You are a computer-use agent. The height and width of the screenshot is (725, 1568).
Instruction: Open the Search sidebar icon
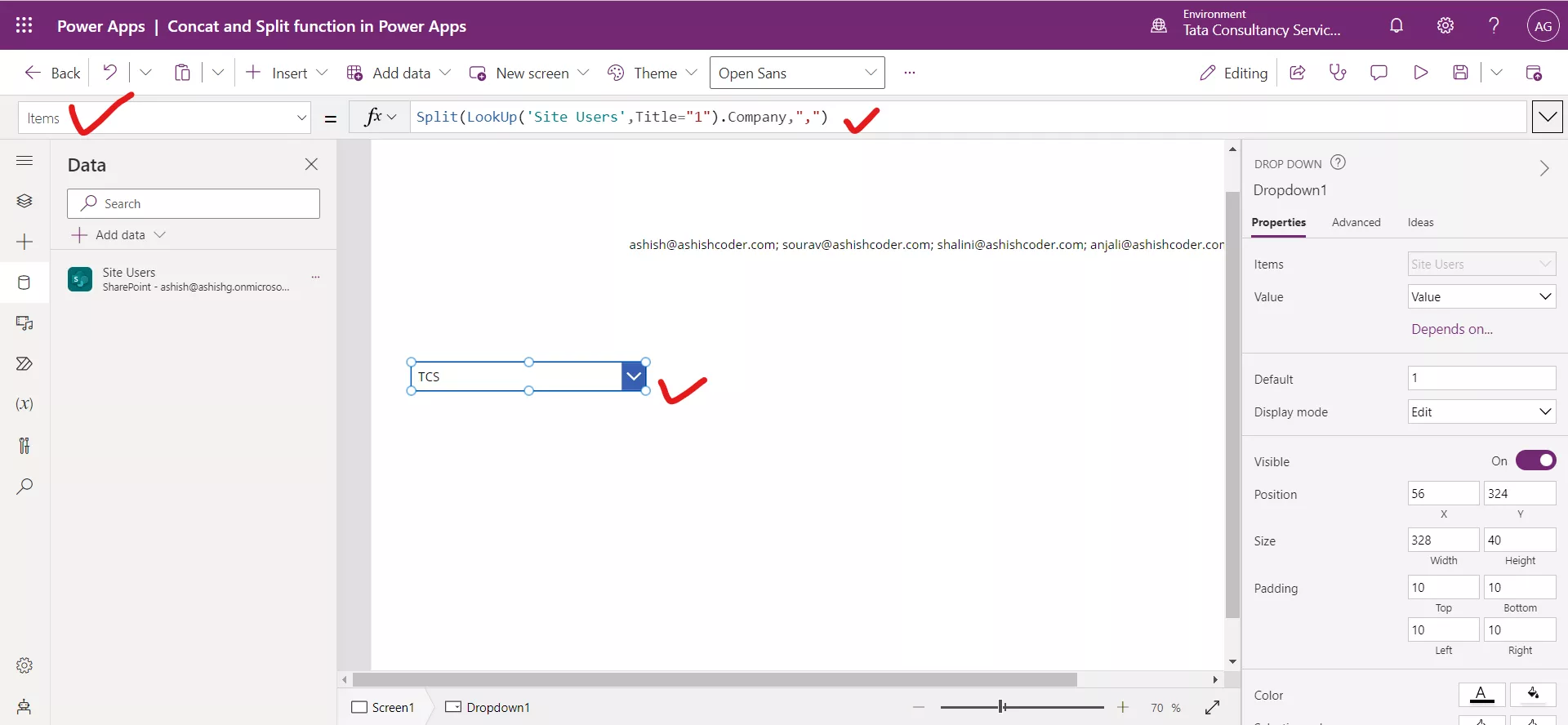(x=24, y=487)
